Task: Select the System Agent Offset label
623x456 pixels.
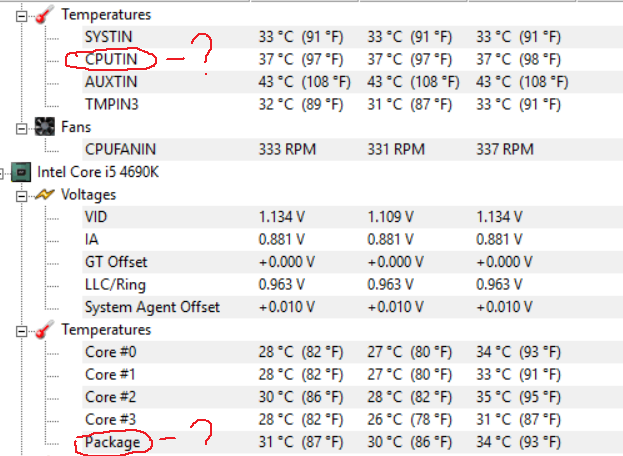Action: tap(152, 307)
